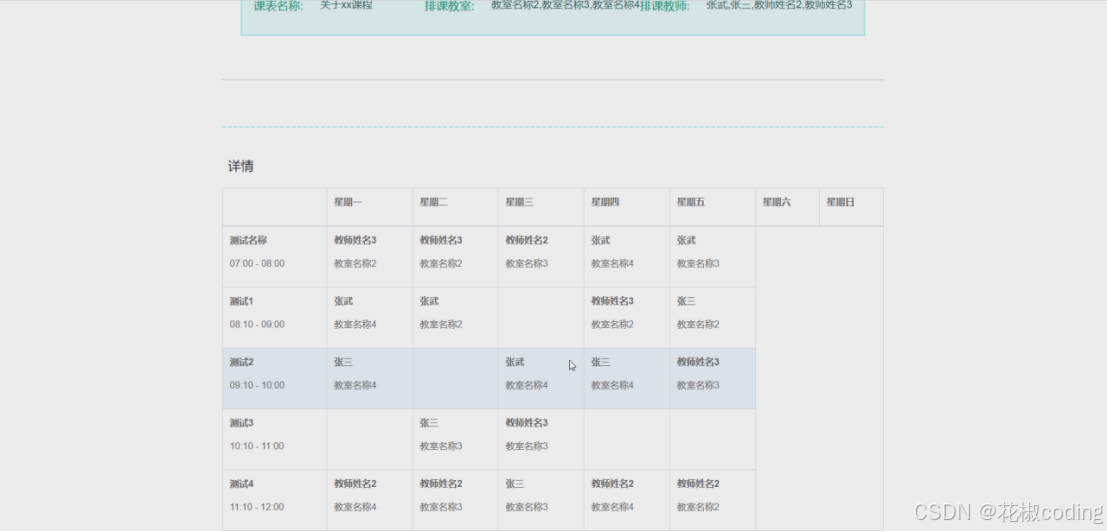Click 教师姓名2 in 测试4 row under 星期四
Image resolution: width=1107 pixels, height=532 pixels.
point(612,484)
